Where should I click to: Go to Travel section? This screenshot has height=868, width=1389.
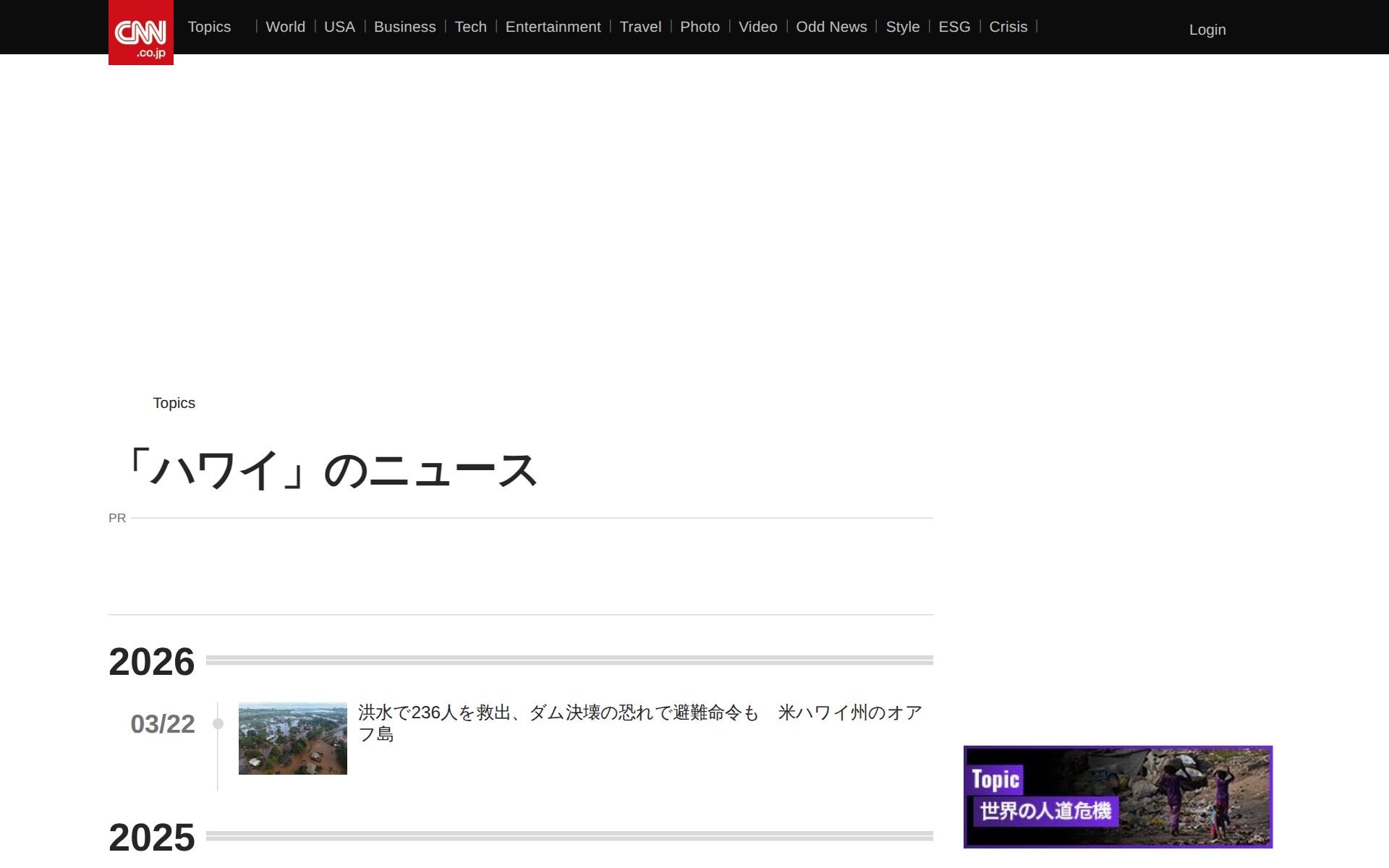pyautogui.click(x=640, y=27)
